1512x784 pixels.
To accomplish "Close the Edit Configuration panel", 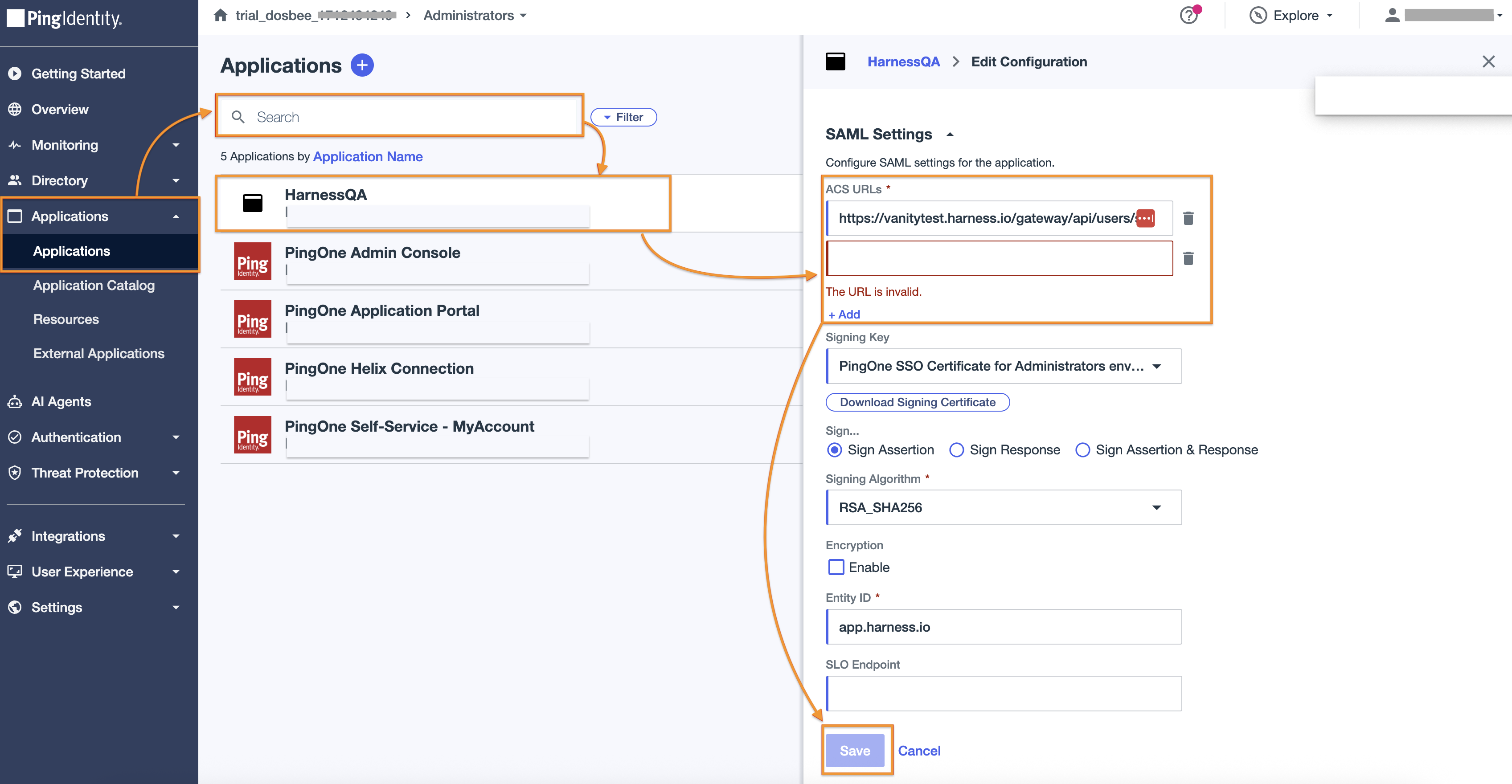I will (1488, 61).
